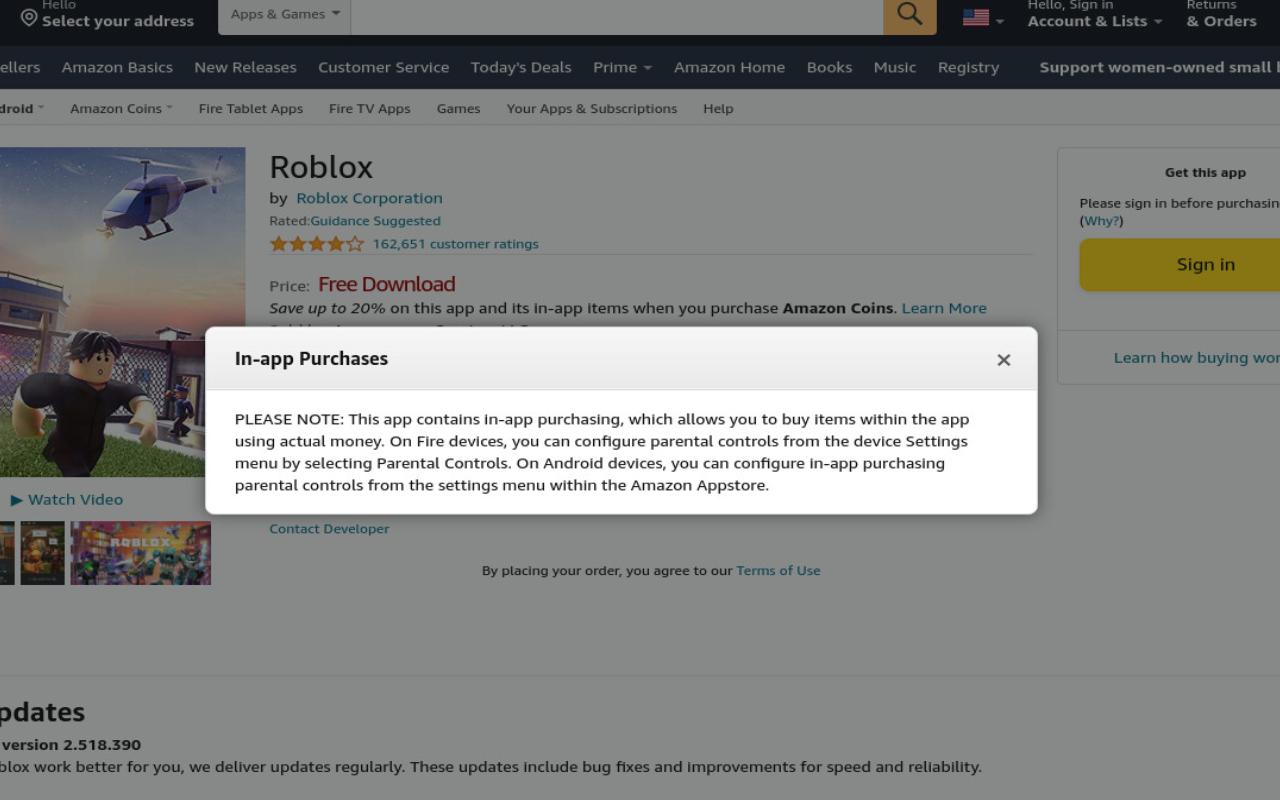Viewport: 1280px width, 800px height.
Task: Open the Account & Lists menu
Action: 1095,14
